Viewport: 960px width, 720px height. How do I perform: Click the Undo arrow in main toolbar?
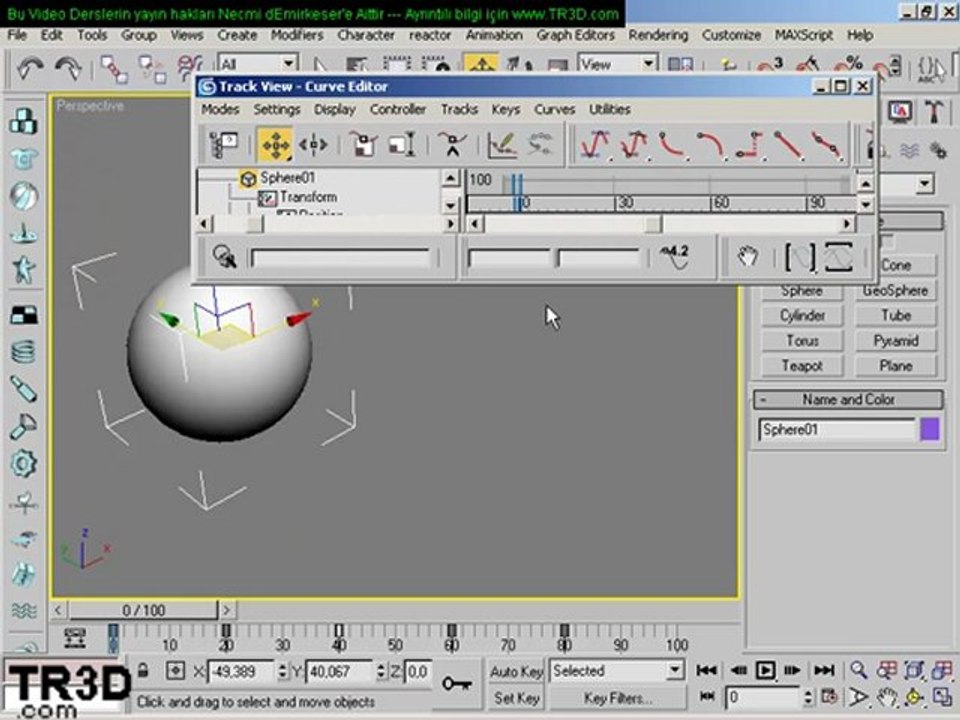tap(30, 68)
